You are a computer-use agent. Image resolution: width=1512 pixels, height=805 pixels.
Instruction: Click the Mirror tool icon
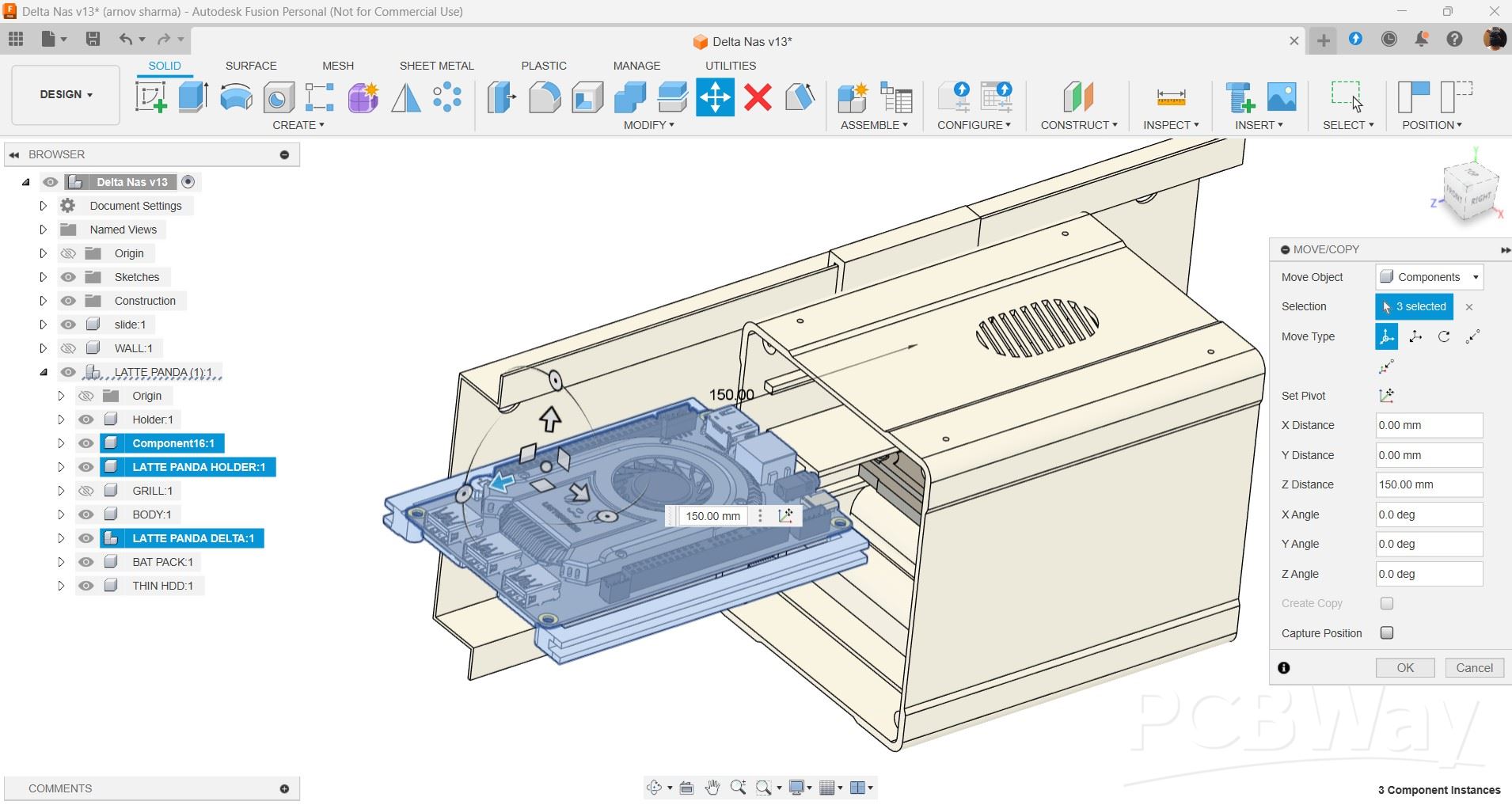405,97
